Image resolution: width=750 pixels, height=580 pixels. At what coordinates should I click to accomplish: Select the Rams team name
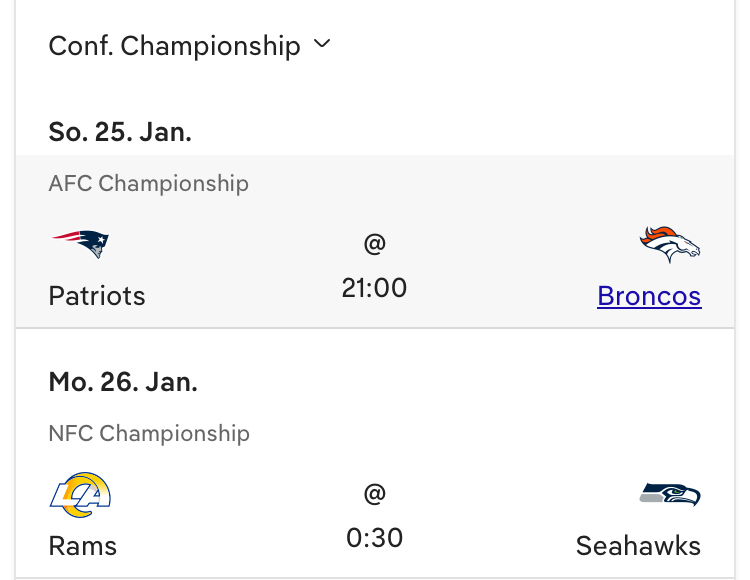83,546
